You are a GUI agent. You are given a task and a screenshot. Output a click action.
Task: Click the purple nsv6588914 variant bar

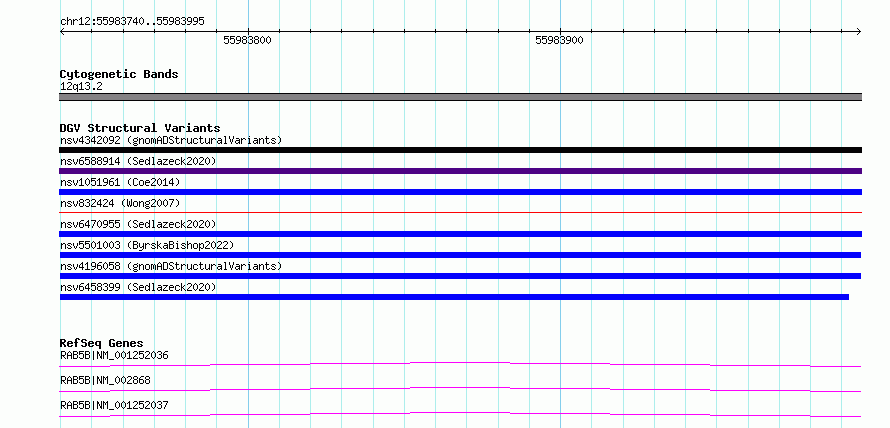460,171
